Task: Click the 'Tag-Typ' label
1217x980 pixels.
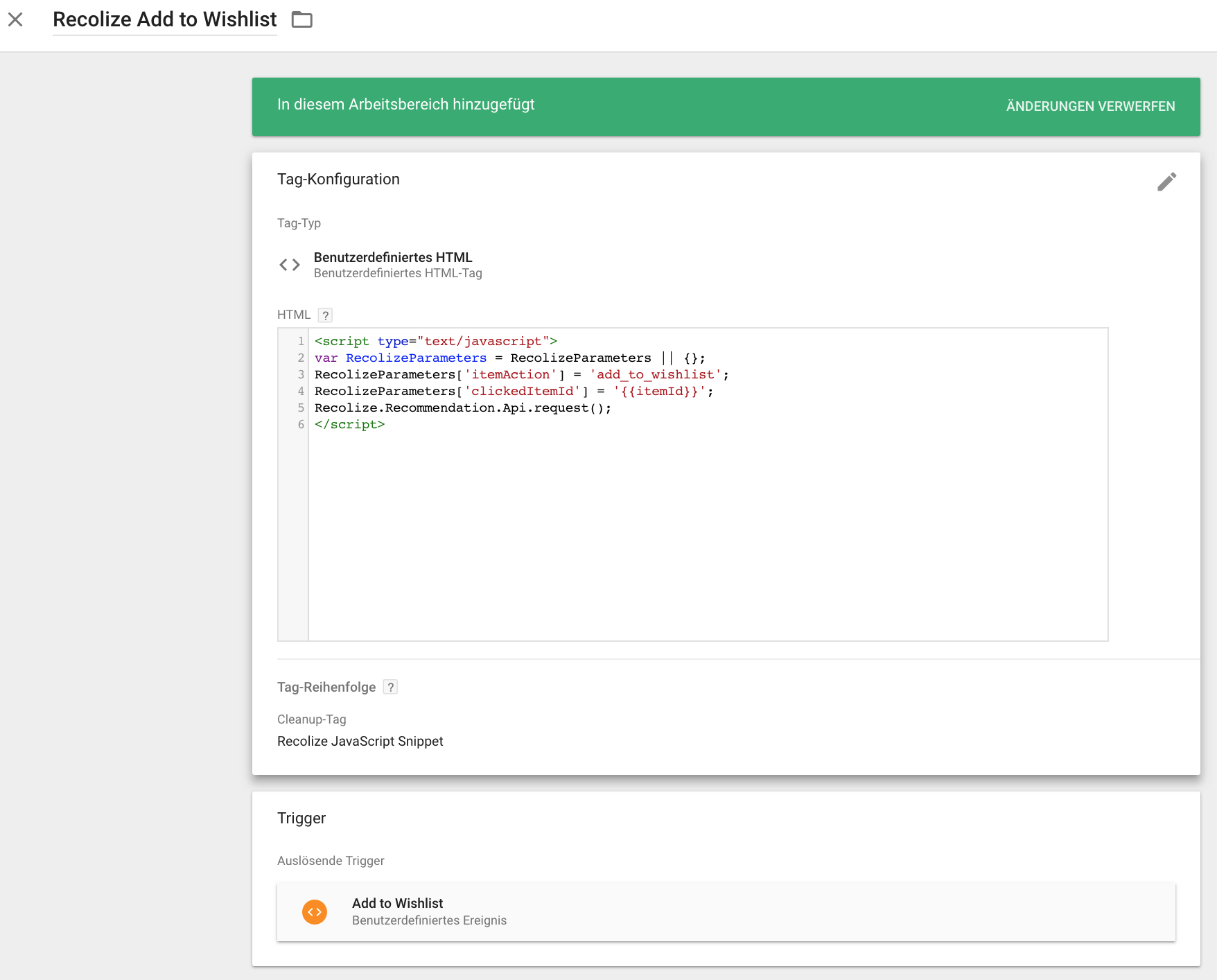Action: click(299, 223)
